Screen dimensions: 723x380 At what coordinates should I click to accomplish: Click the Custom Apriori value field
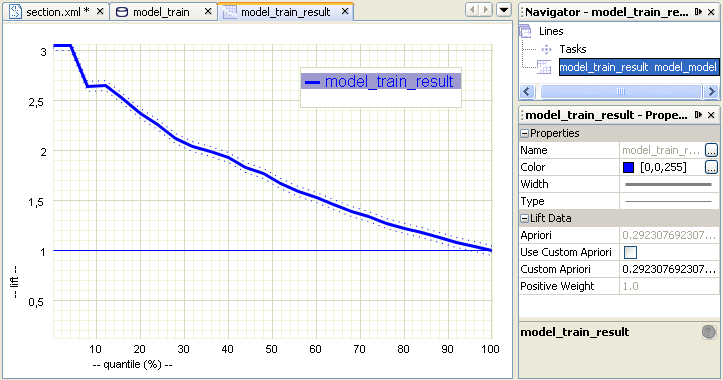coord(669,269)
